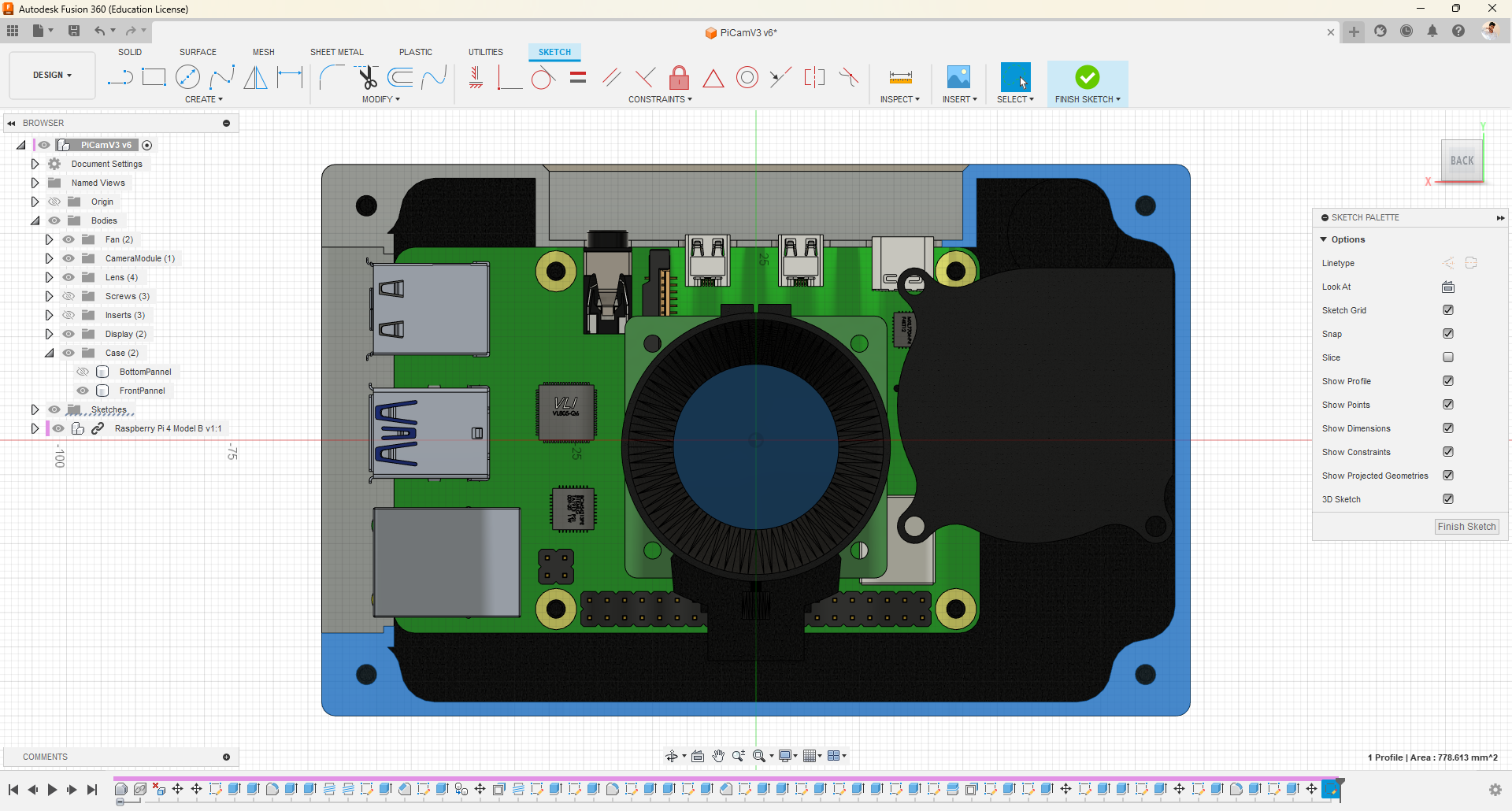Show the BottomPannel body
This screenshot has width=1512, height=811.
83,372
